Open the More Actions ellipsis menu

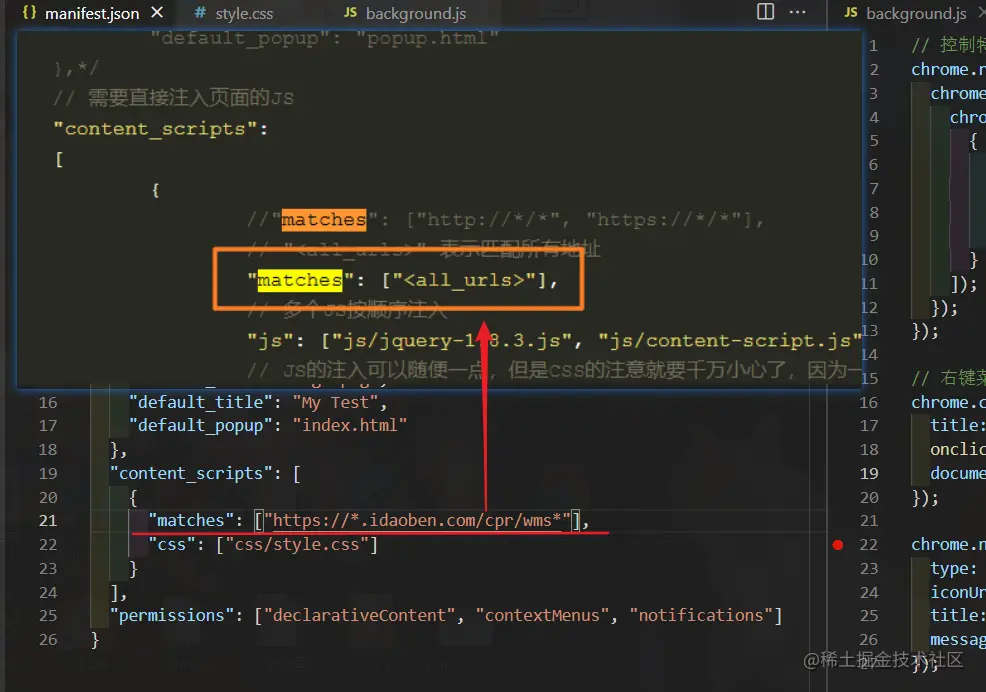tap(797, 12)
